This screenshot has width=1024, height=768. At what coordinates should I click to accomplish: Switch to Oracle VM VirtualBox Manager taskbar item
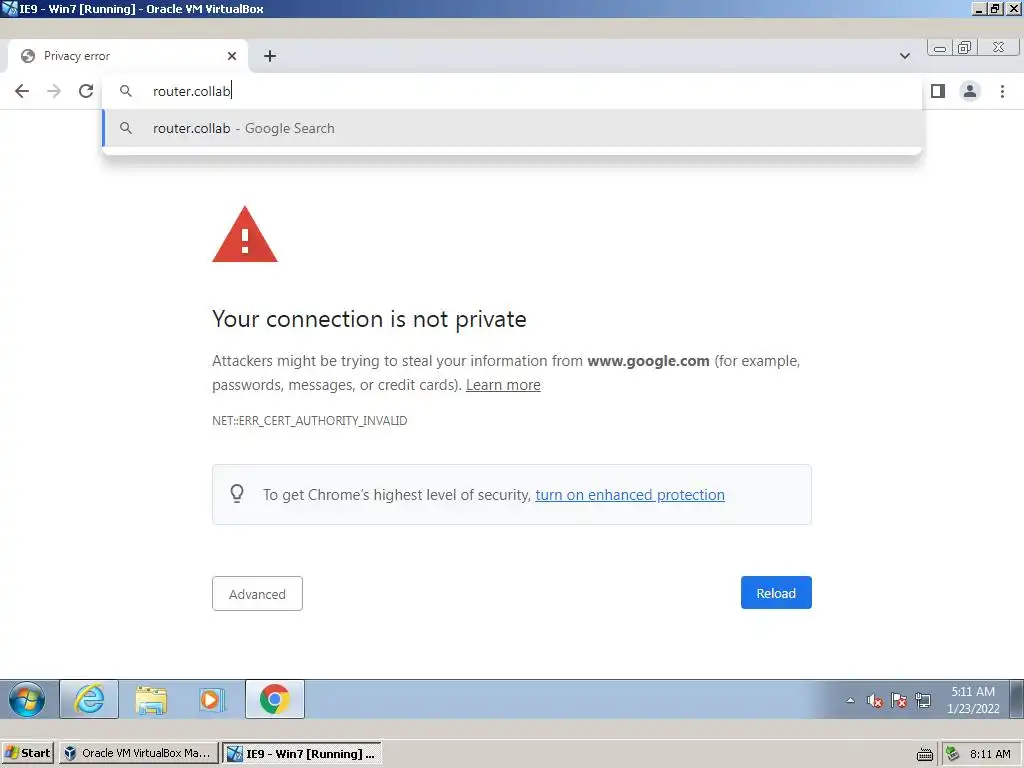click(138, 753)
